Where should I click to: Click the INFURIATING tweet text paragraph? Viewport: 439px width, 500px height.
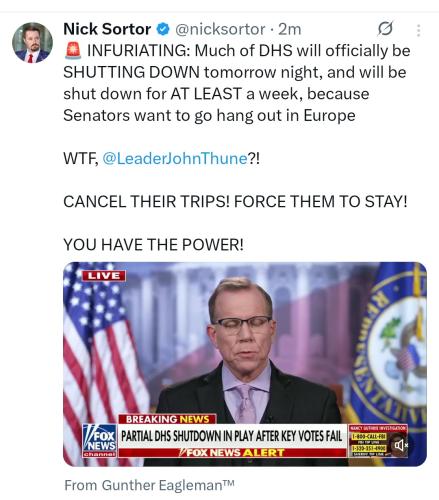coord(237,83)
